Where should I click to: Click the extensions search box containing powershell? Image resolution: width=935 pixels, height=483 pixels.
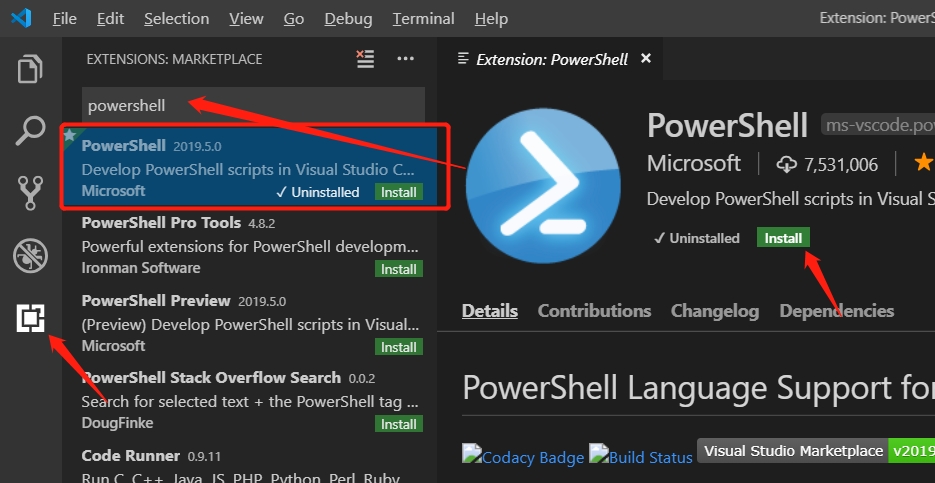tap(253, 106)
